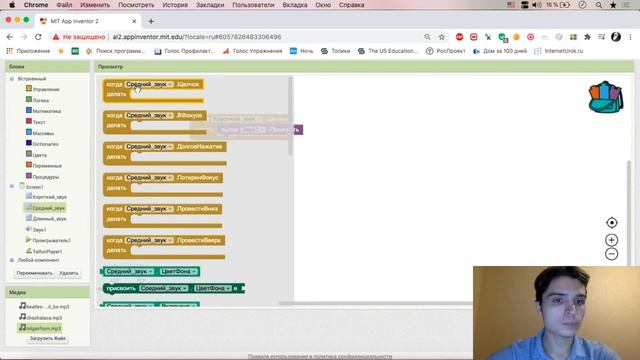Viewport: 640px width, 360px height.
Task: Open the Apple menu
Action: click(x=12, y=5)
